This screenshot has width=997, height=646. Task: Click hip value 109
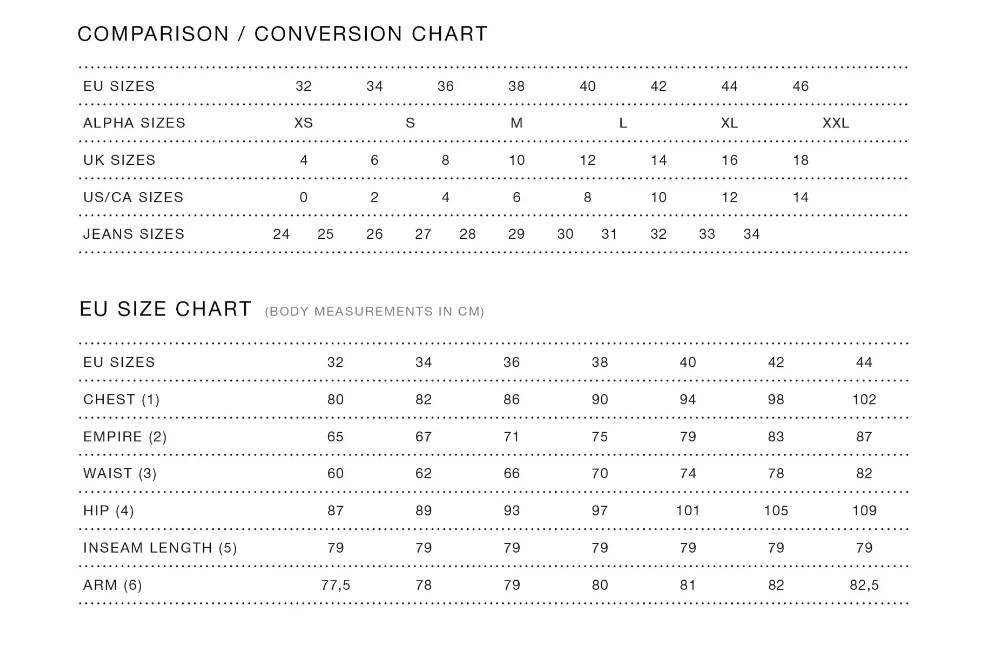(864, 511)
